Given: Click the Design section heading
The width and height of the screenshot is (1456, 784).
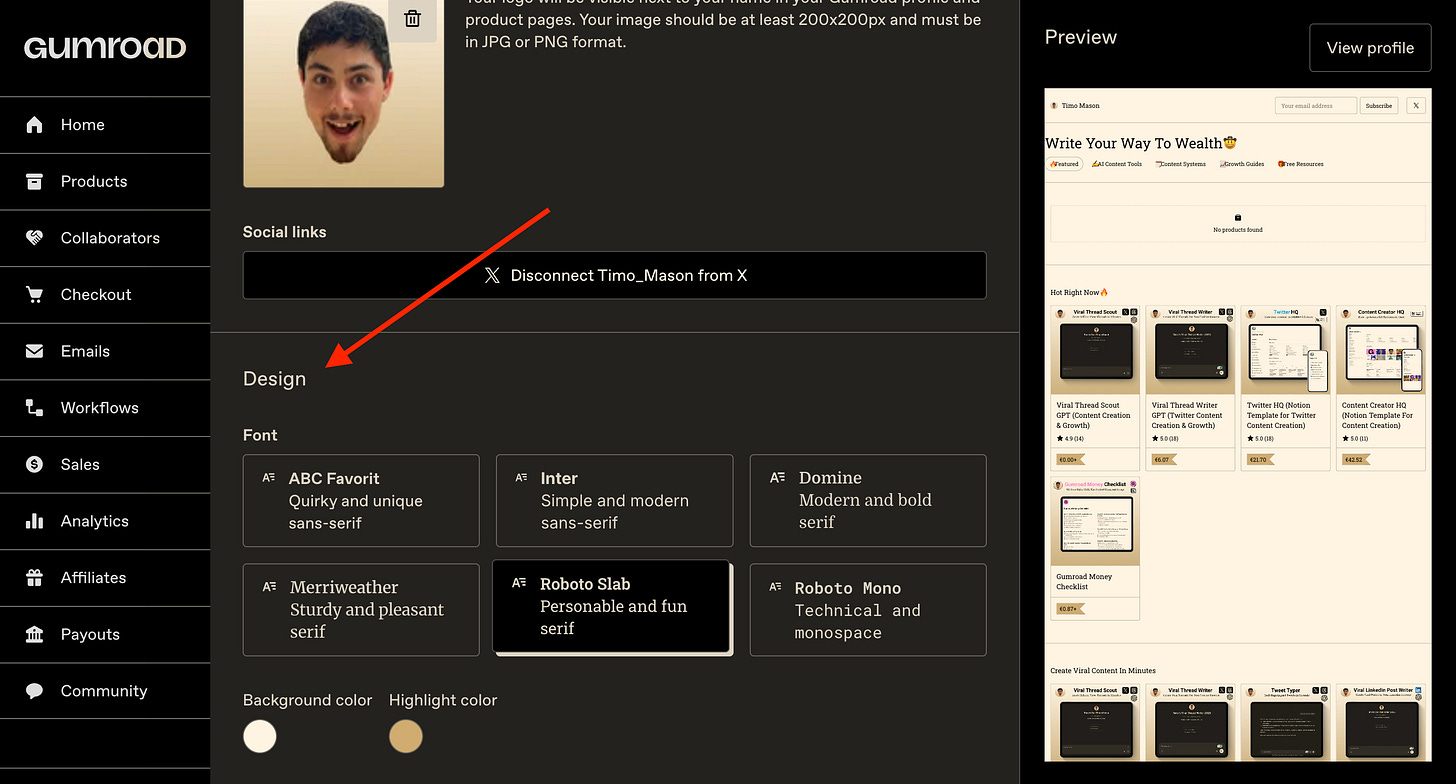Looking at the screenshot, I should pos(274,379).
